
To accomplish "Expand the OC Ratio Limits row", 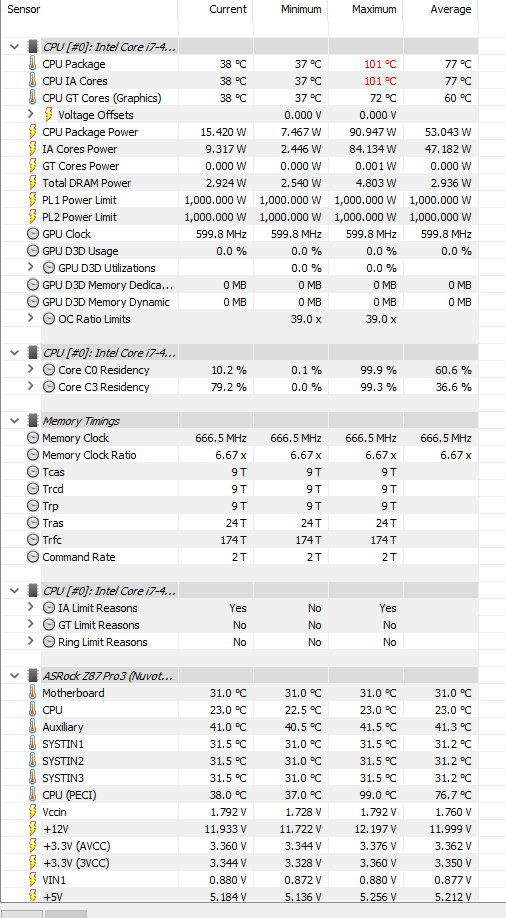I will click(31, 318).
